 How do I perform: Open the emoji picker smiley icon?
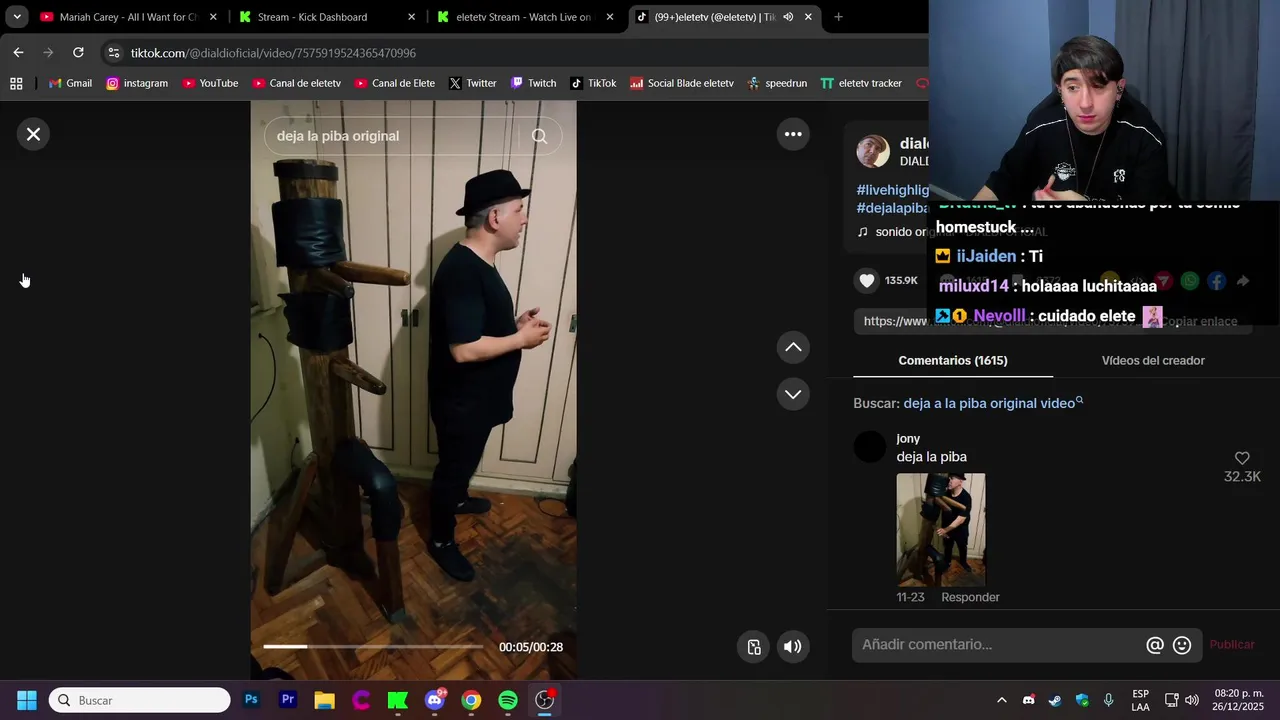tap(1182, 646)
